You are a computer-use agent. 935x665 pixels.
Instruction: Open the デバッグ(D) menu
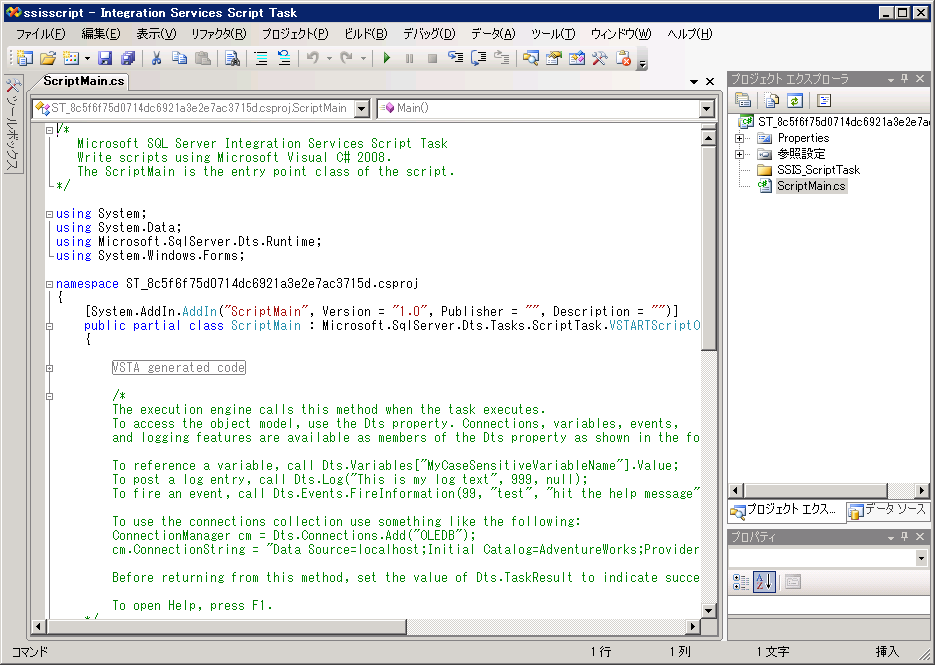point(429,34)
